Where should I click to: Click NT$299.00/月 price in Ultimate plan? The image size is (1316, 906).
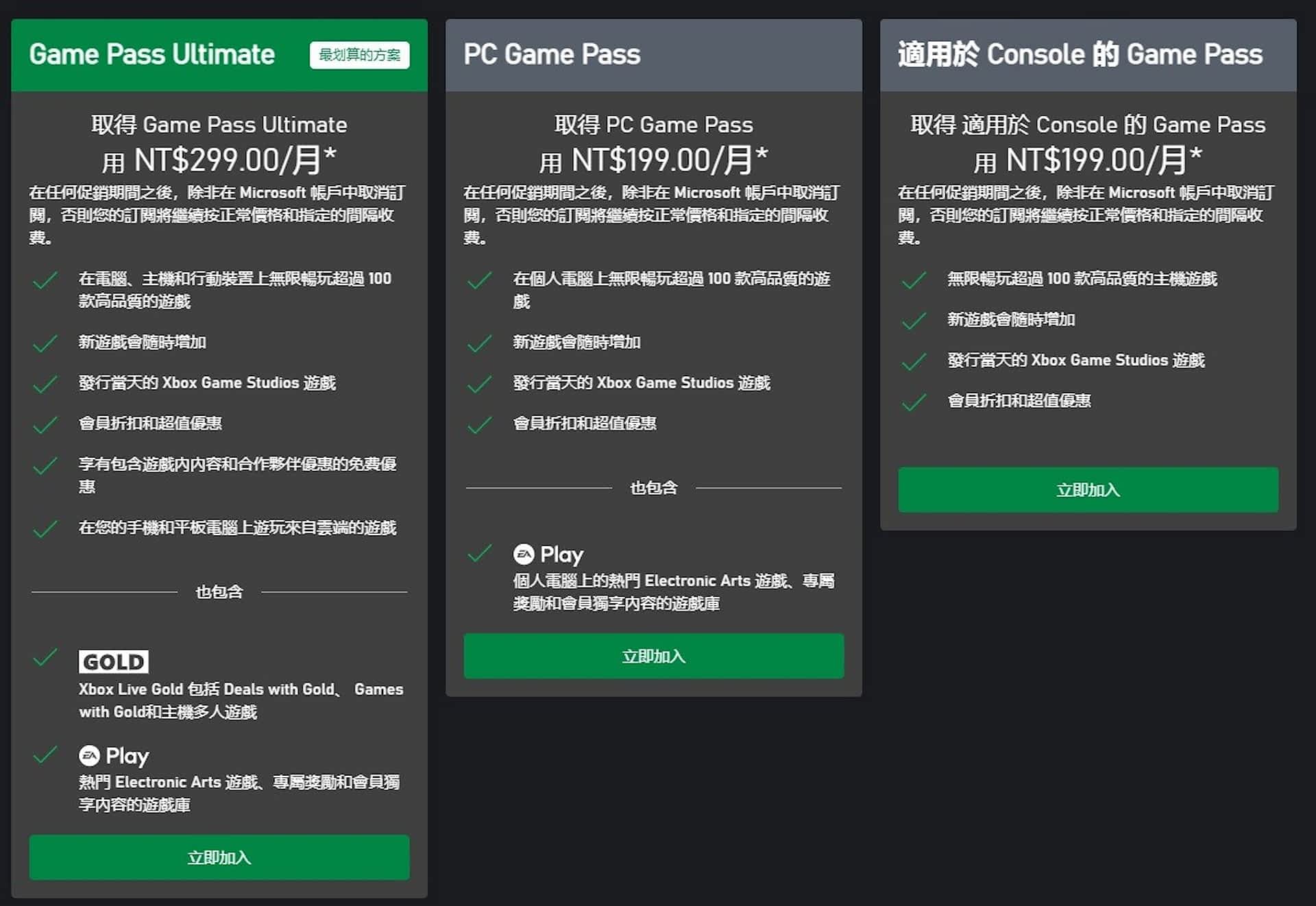click(228, 160)
